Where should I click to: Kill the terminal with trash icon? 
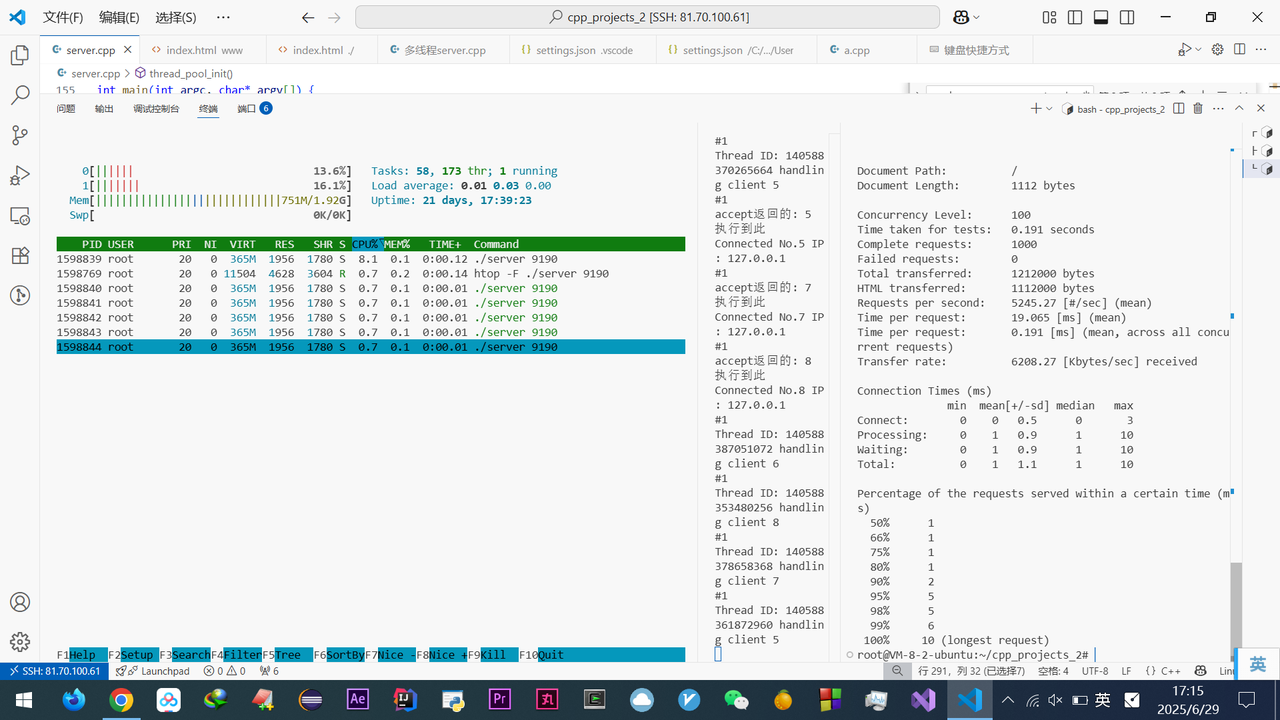(x=1198, y=109)
